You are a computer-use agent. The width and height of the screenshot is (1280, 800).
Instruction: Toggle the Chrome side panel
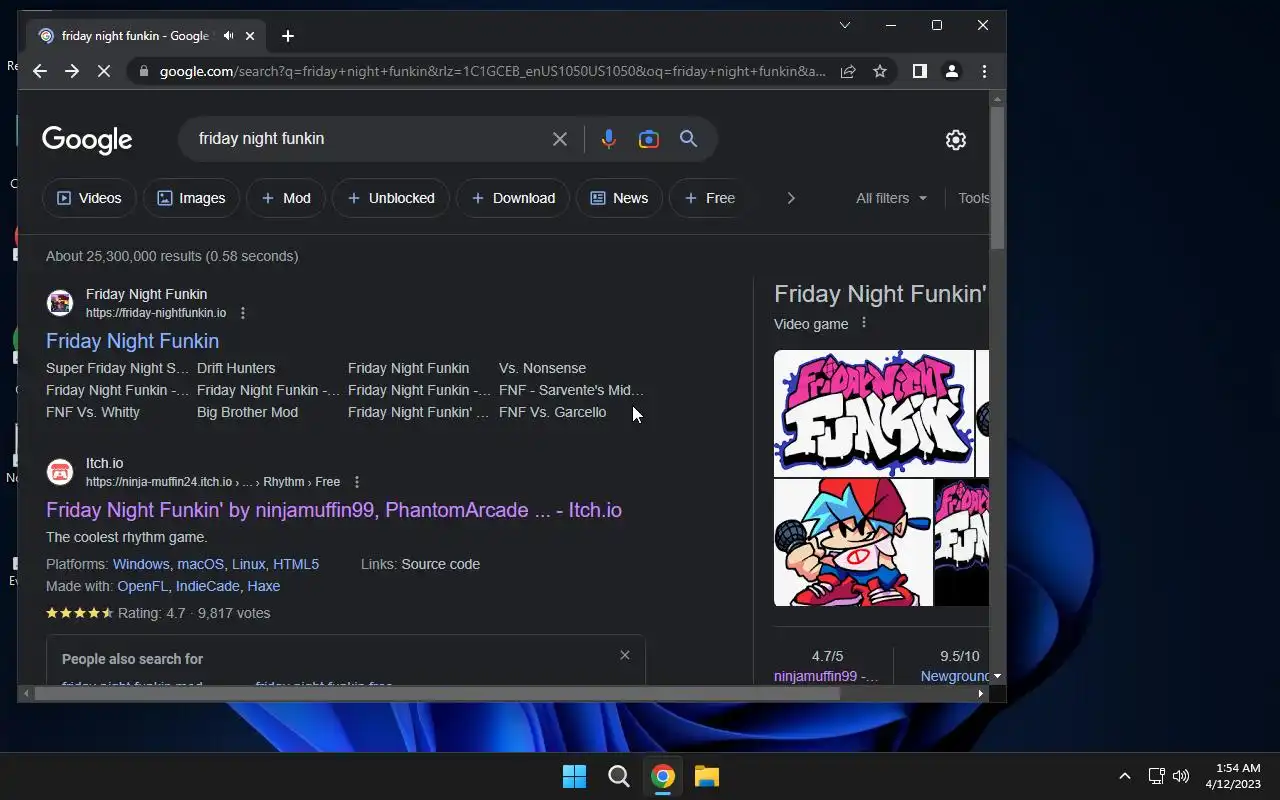point(920,71)
